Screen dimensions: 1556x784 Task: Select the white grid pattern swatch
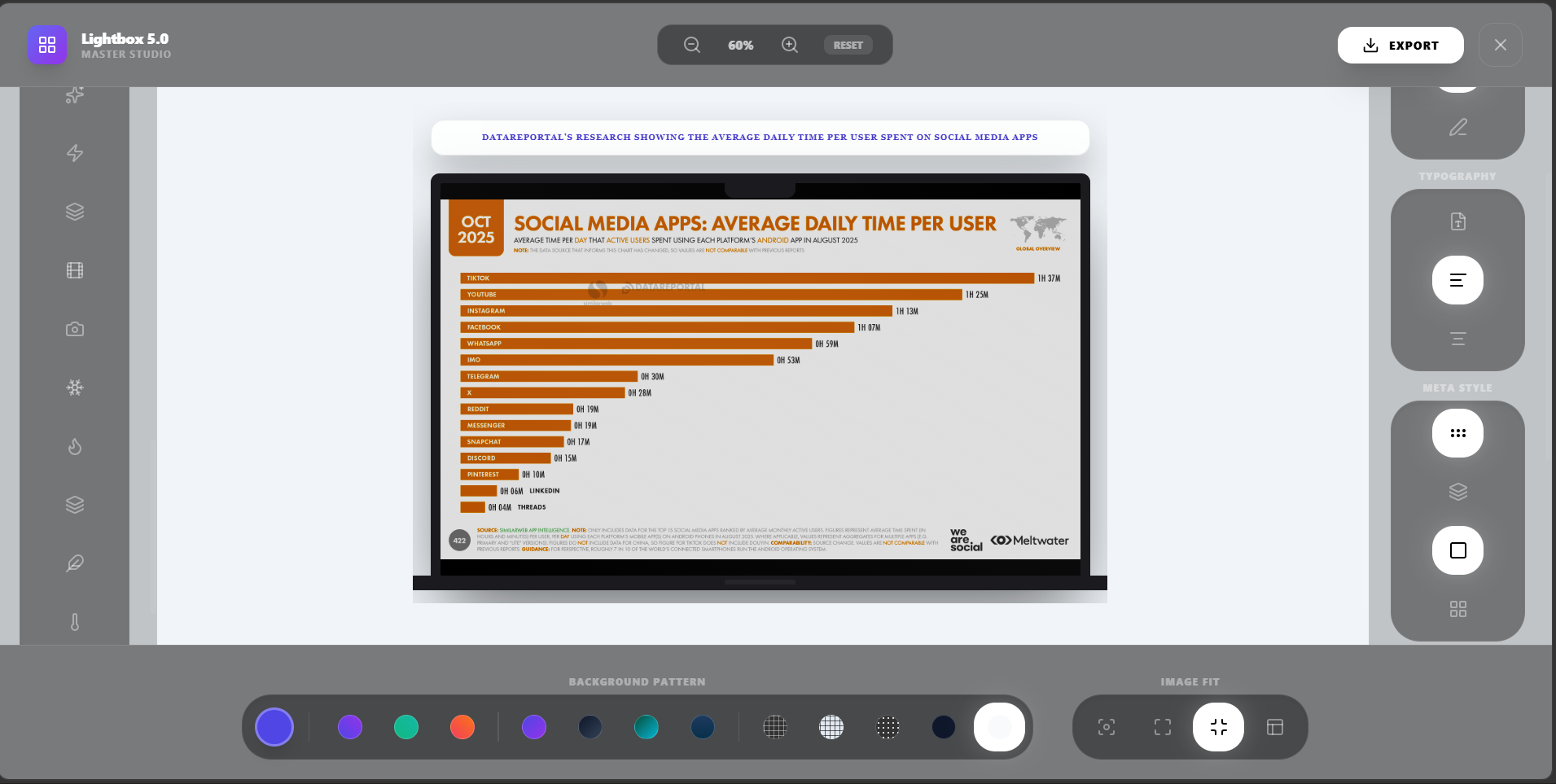831,727
